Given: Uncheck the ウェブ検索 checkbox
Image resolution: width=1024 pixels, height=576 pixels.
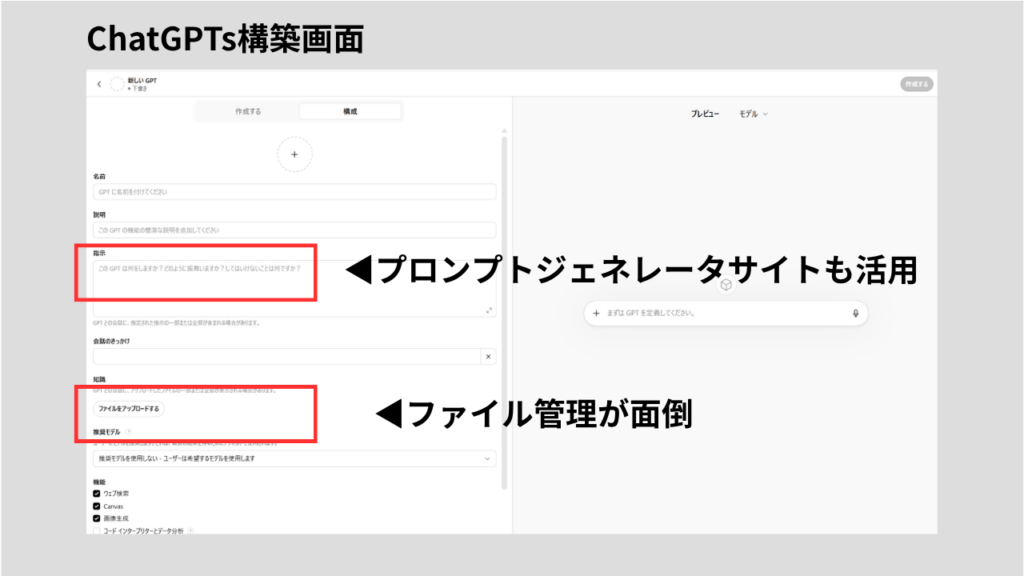Looking at the screenshot, I should 97,493.
